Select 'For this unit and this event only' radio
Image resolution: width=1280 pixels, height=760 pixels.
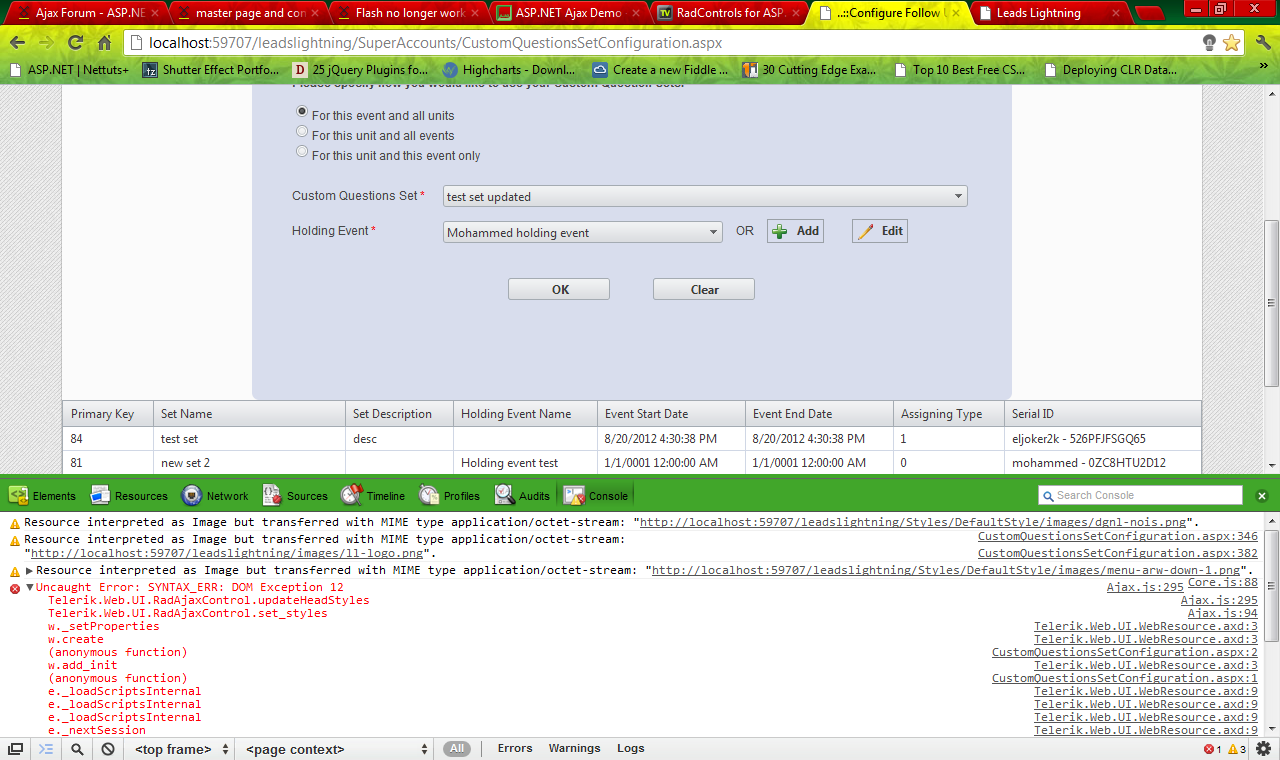point(302,151)
